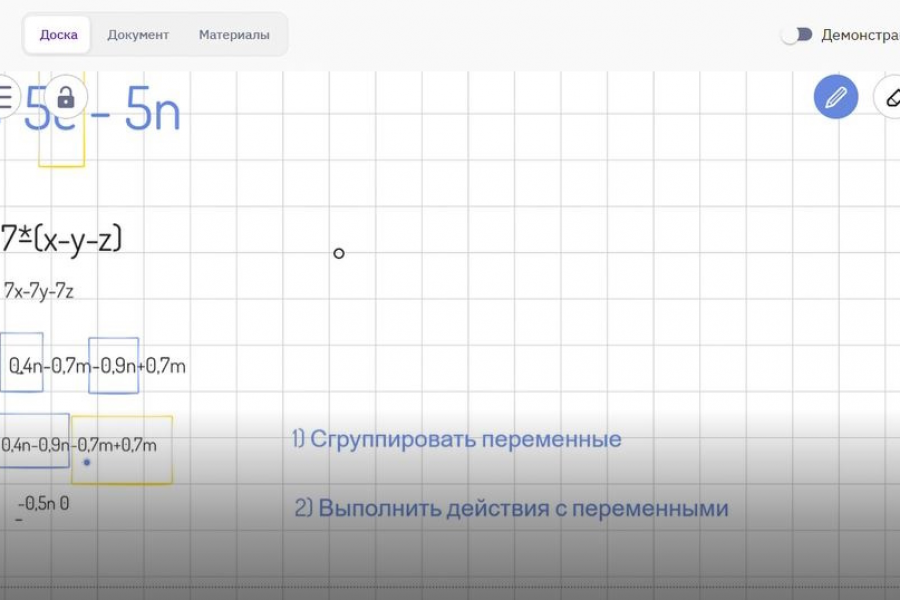The height and width of the screenshot is (600, 900).
Task: Click the large blue text 5n
Action: (x=153, y=110)
